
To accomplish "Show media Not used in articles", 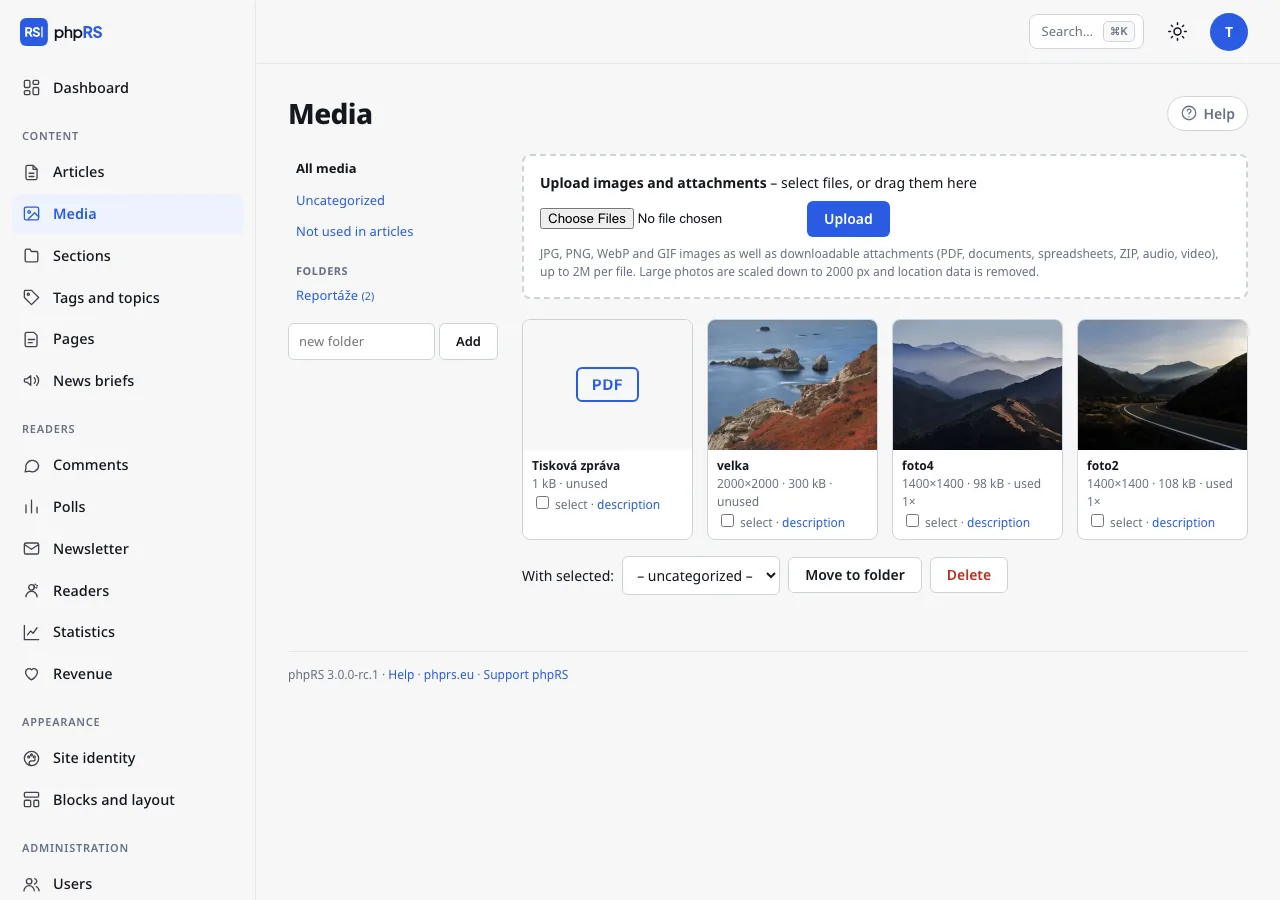I will pos(354,231).
